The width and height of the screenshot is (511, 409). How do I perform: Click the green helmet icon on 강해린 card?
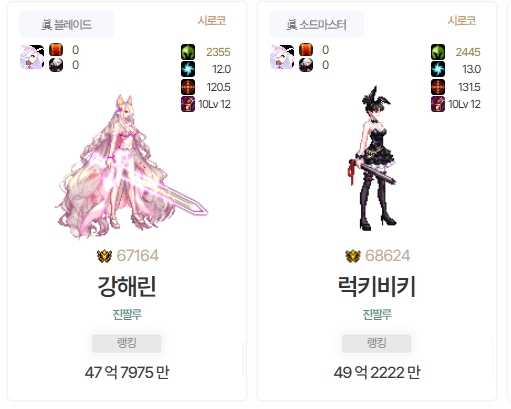[x=188, y=52]
